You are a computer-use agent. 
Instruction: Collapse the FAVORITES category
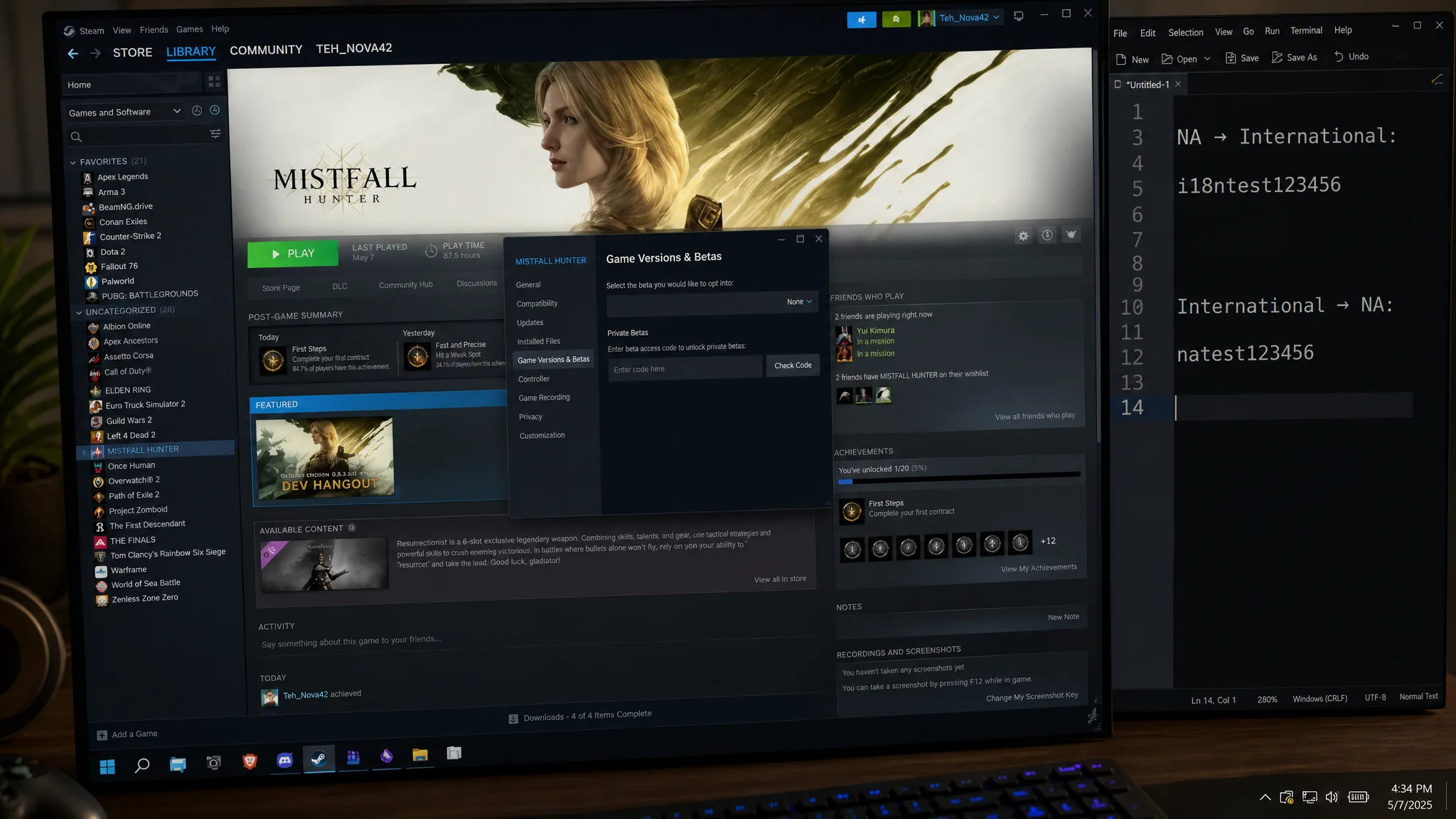(73, 162)
